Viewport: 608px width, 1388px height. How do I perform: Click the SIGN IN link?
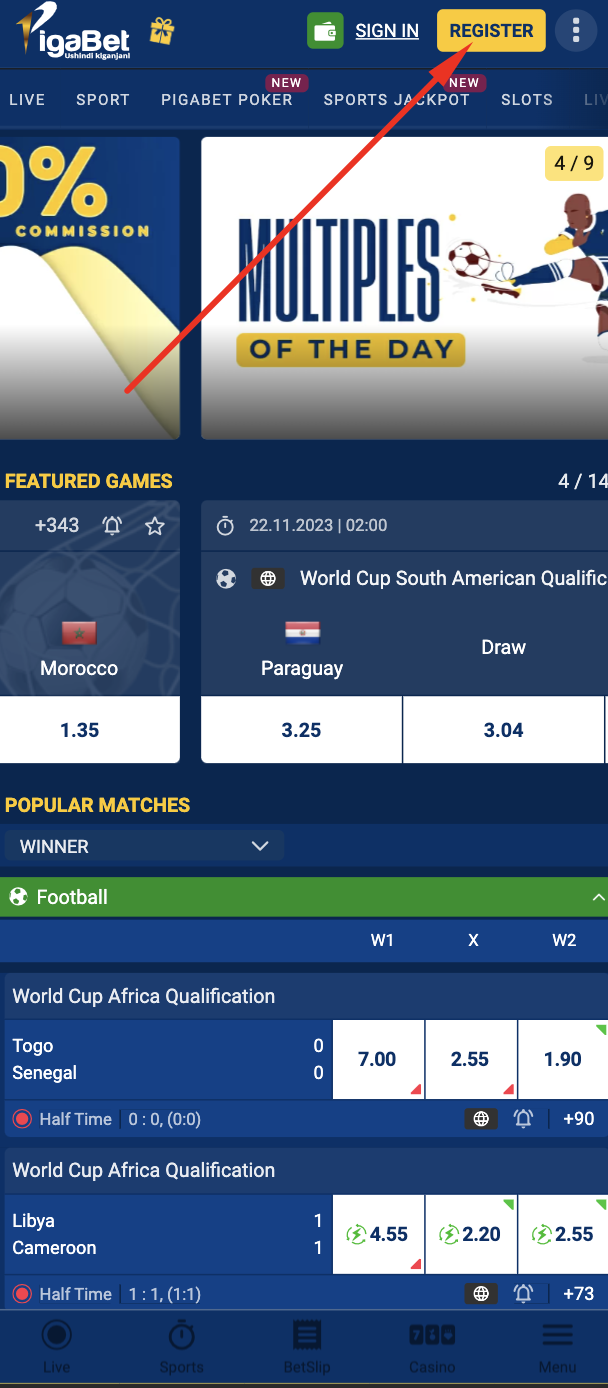click(387, 31)
